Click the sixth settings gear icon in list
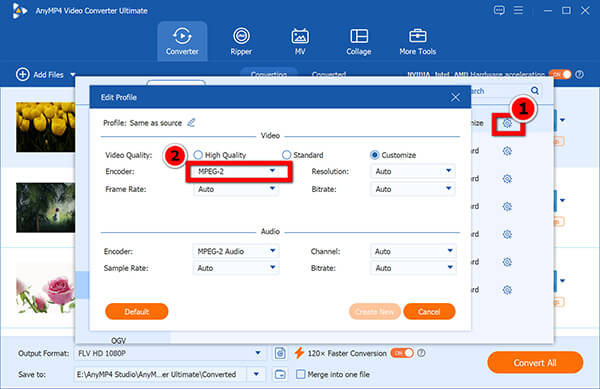The image size is (600, 389). coord(507,262)
